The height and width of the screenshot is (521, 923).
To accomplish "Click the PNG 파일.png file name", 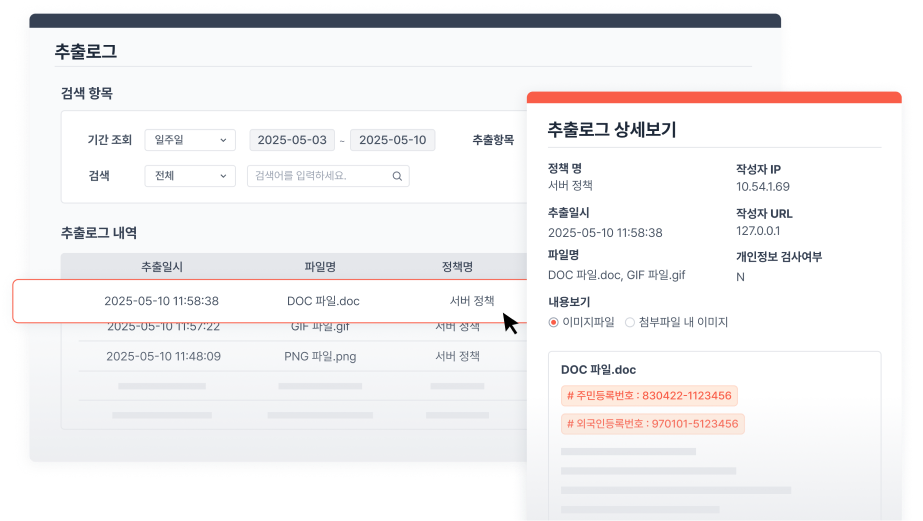I will coord(320,356).
